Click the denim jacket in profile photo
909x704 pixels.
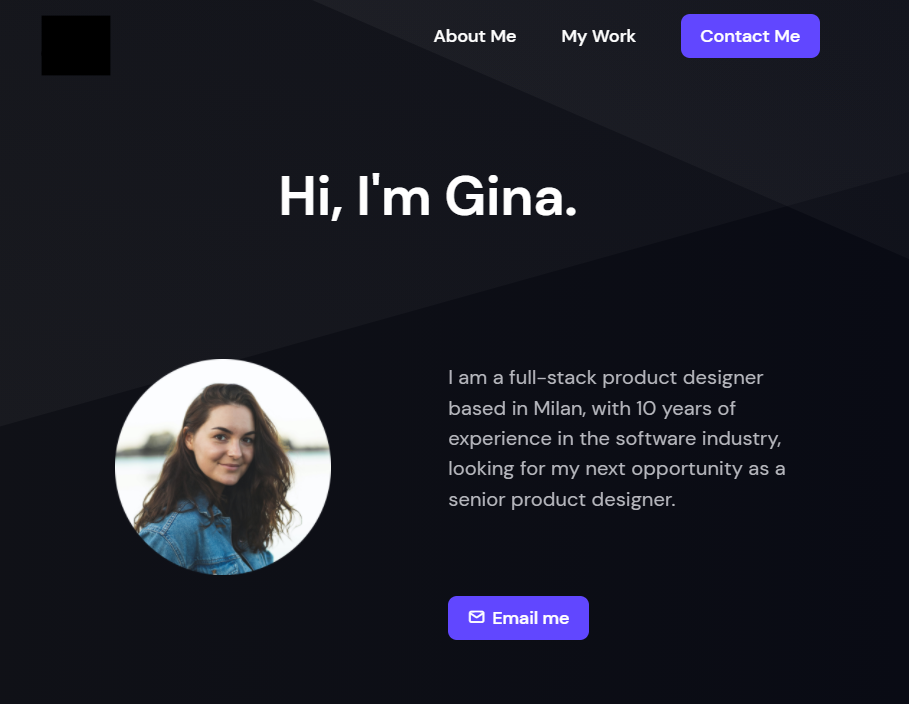(180, 543)
